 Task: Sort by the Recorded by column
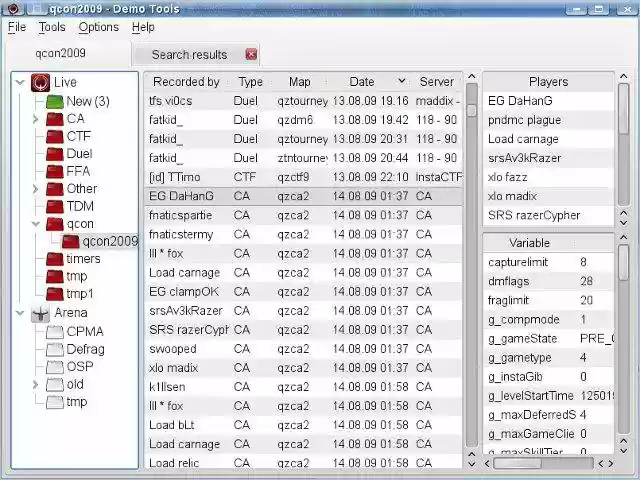click(186, 82)
